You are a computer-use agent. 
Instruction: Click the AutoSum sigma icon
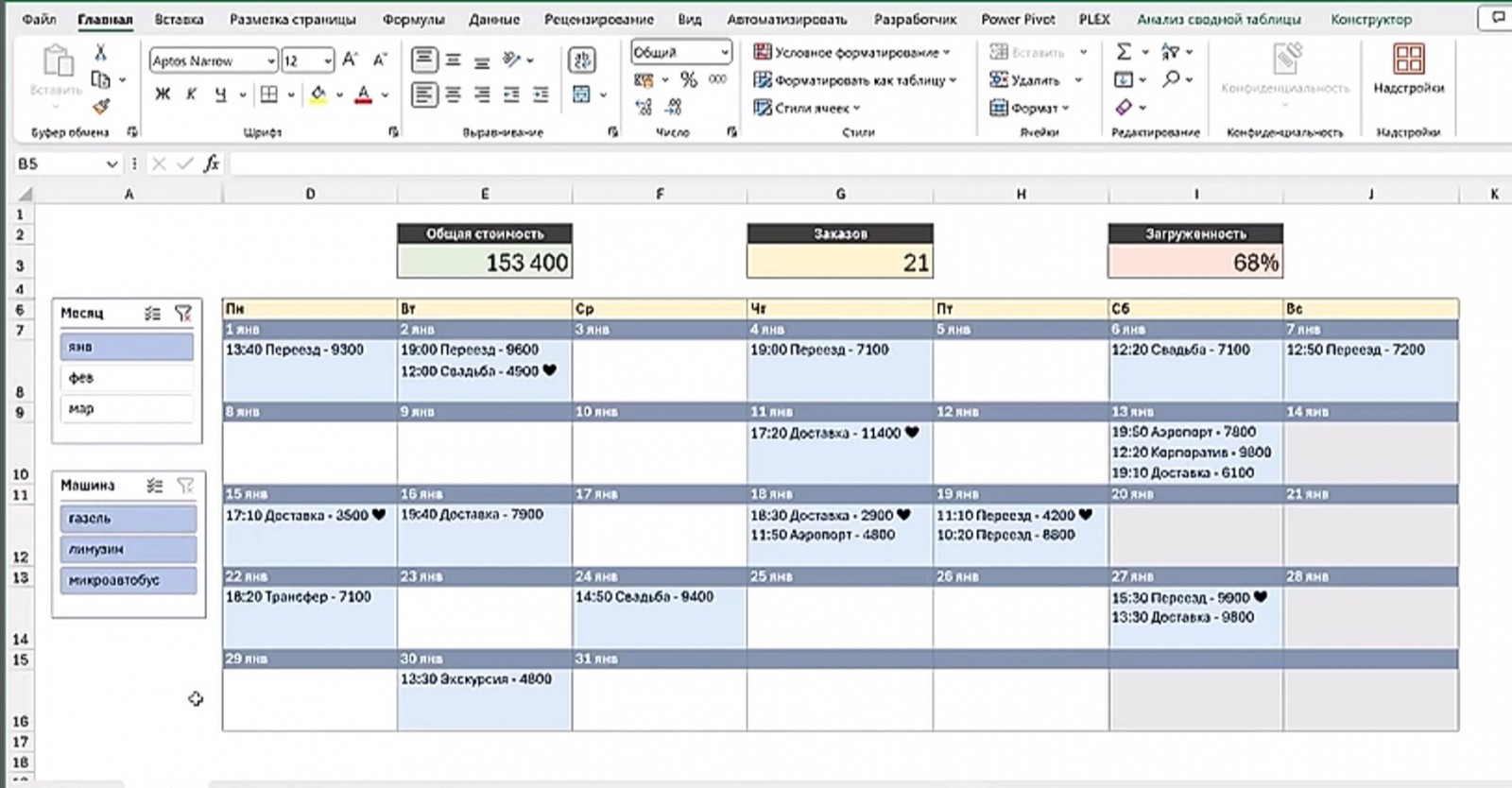click(1124, 52)
